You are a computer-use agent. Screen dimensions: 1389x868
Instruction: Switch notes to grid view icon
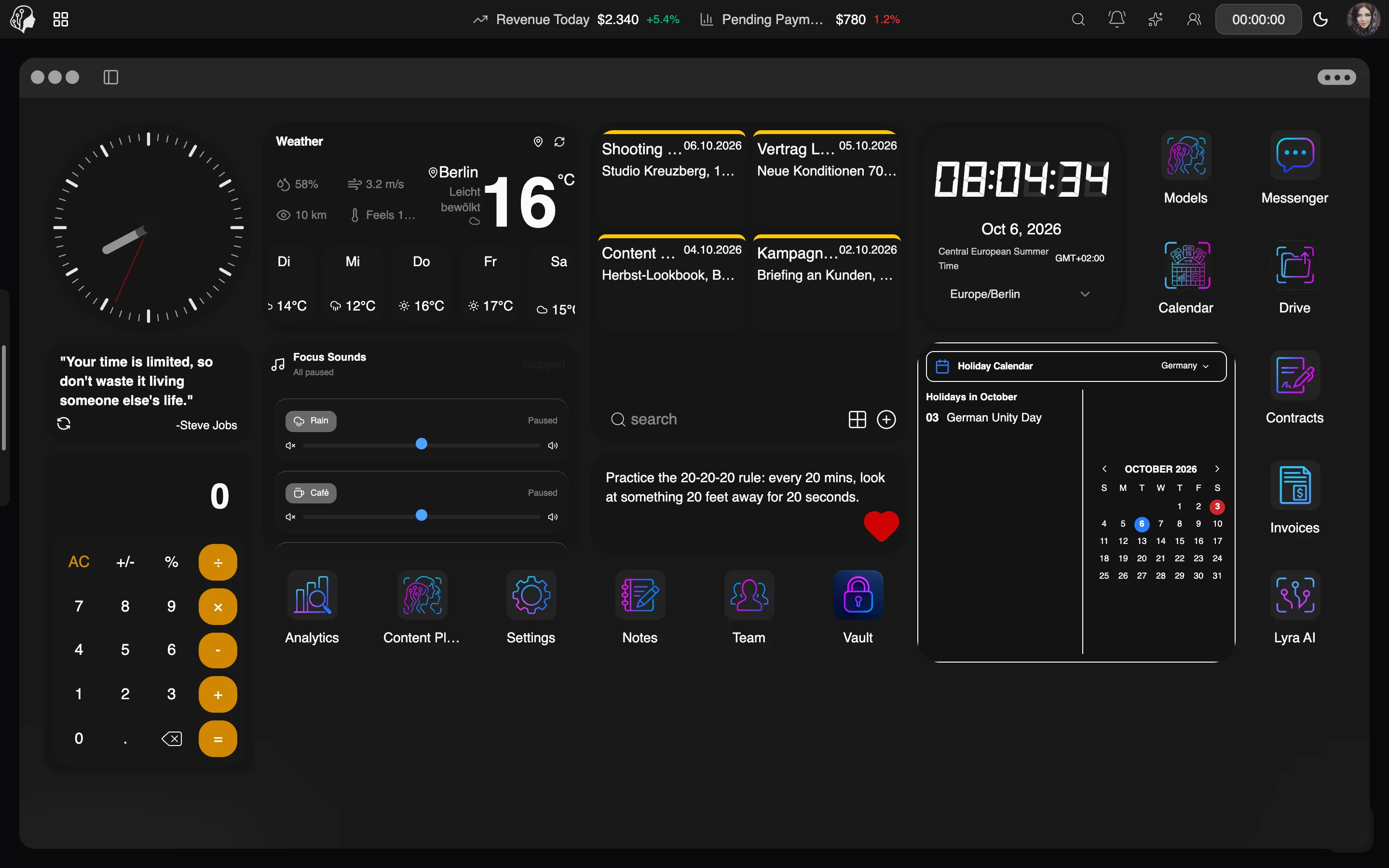[857, 420]
